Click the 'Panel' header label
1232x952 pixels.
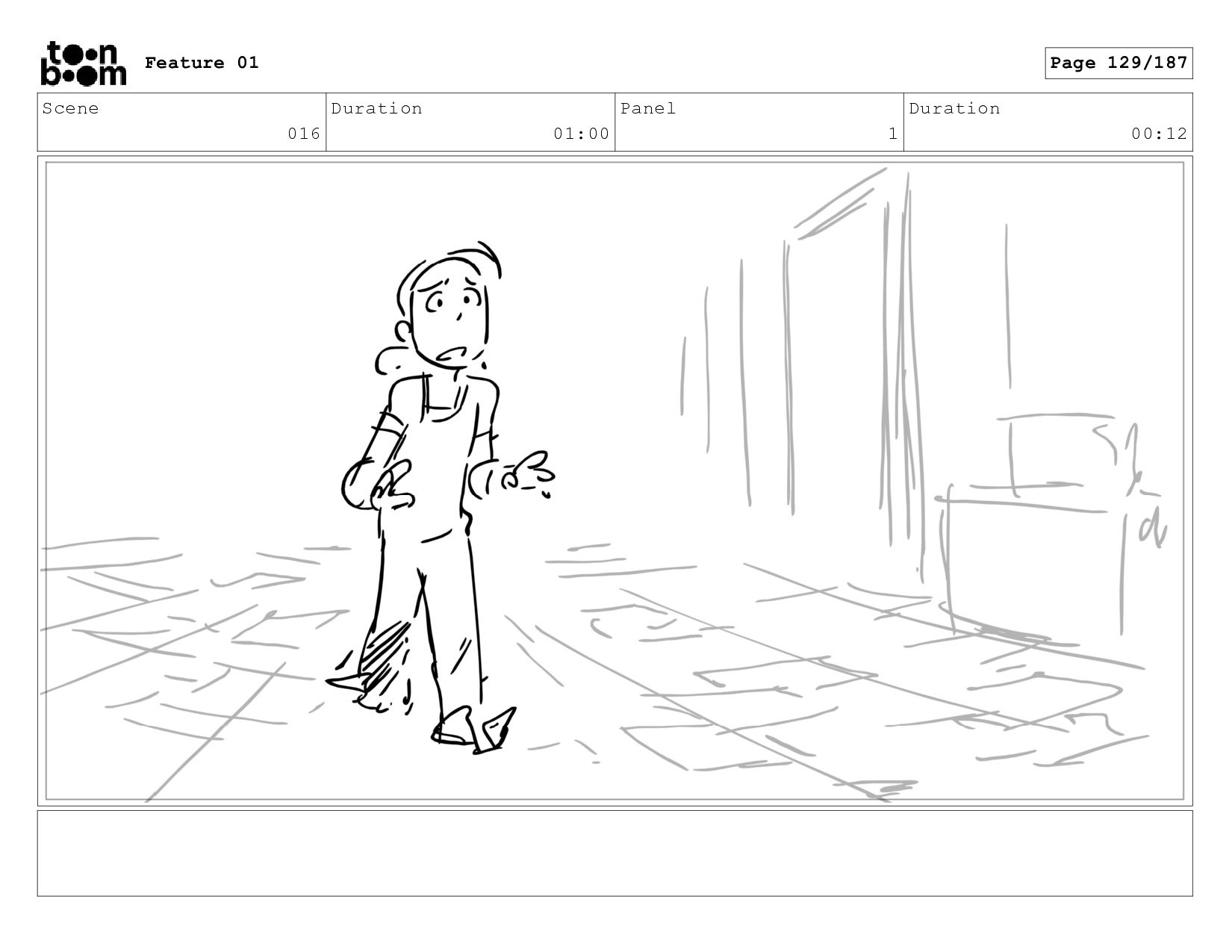pyautogui.click(x=648, y=108)
